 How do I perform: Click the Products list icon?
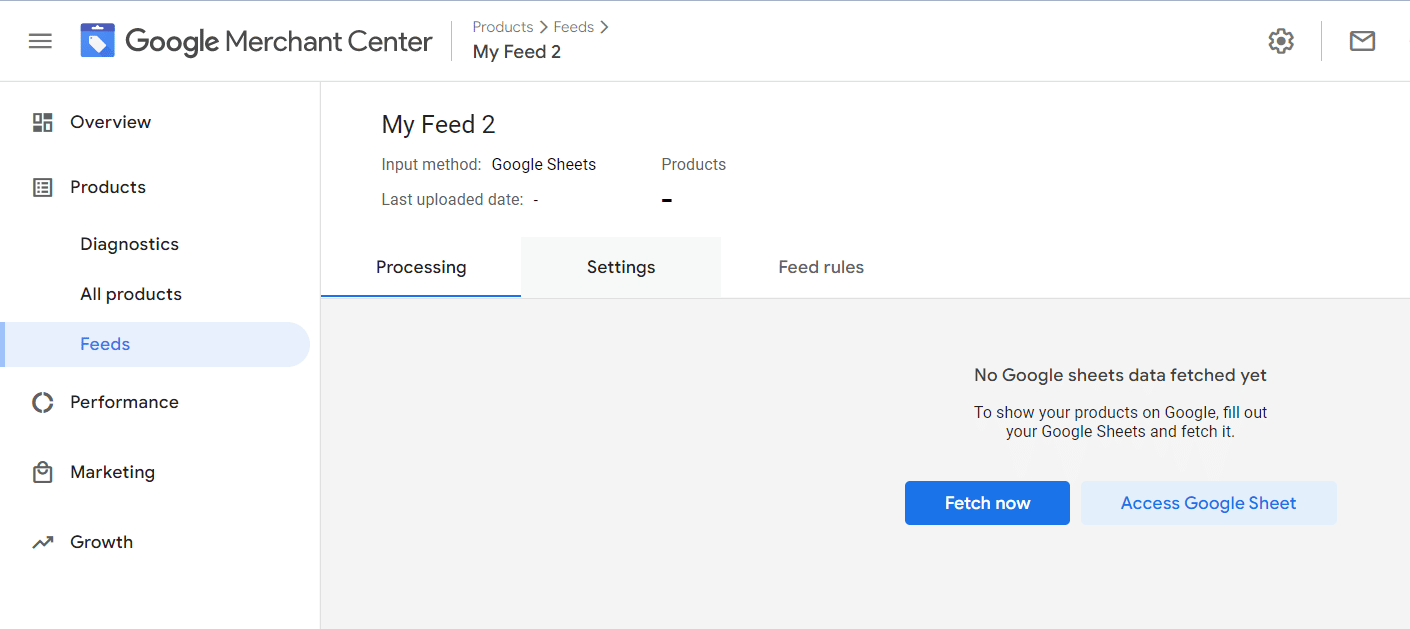(42, 187)
